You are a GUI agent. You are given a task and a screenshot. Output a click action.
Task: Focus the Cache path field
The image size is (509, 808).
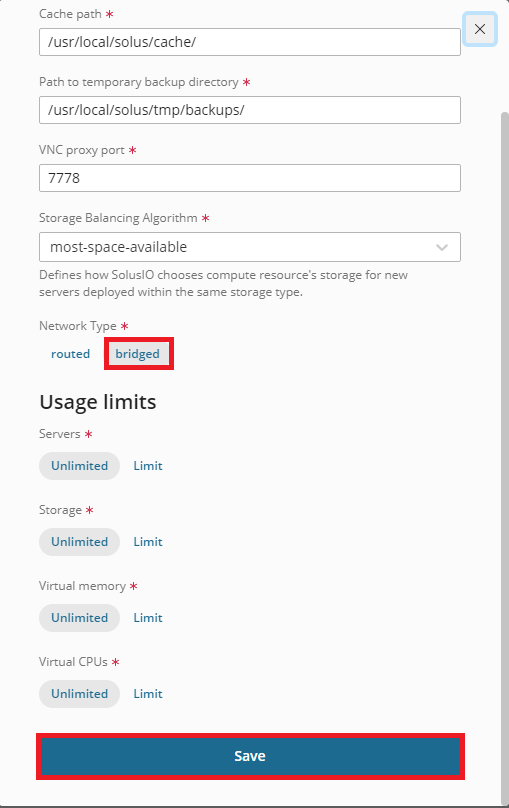[250, 42]
